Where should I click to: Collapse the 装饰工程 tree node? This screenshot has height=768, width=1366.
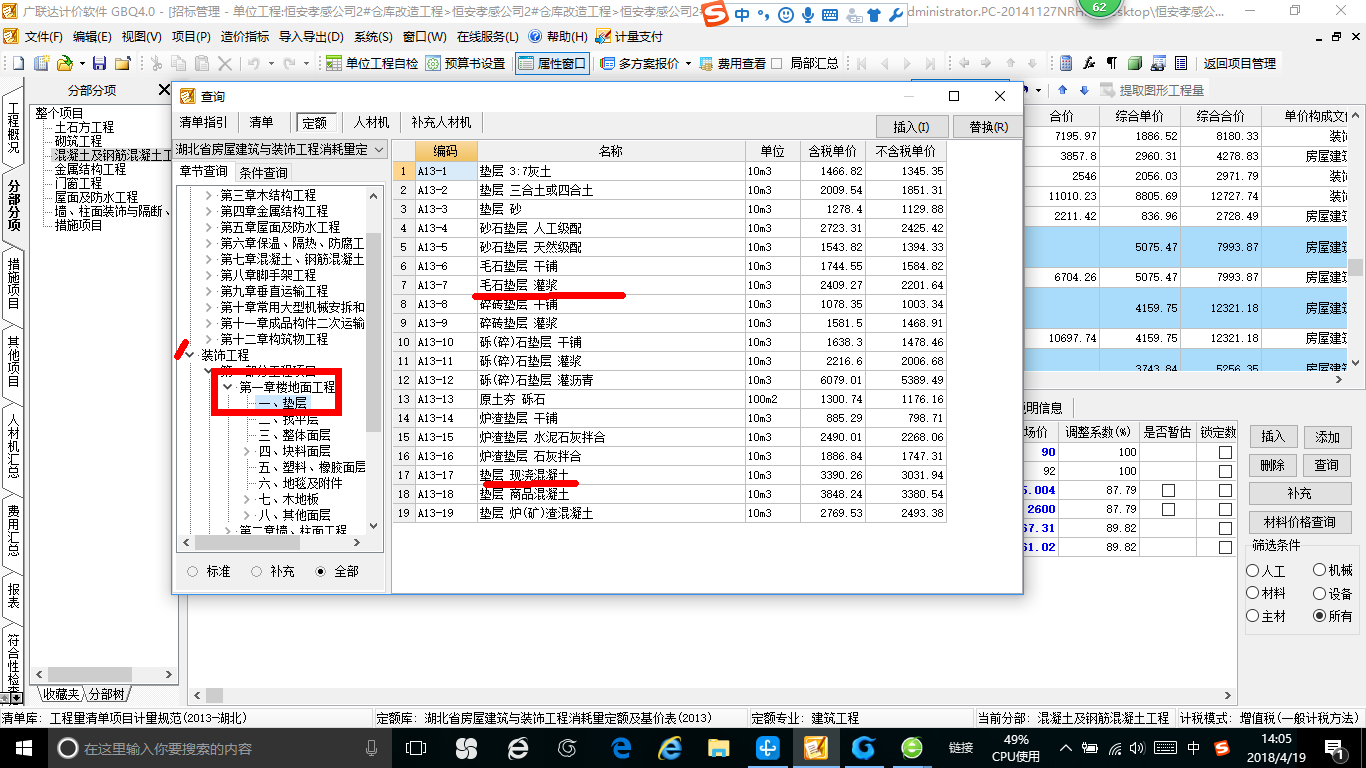(191, 355)
